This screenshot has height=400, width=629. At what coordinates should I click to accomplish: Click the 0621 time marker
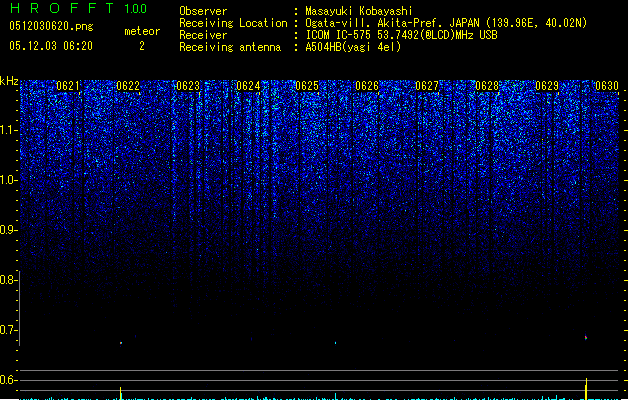[68, 86]
